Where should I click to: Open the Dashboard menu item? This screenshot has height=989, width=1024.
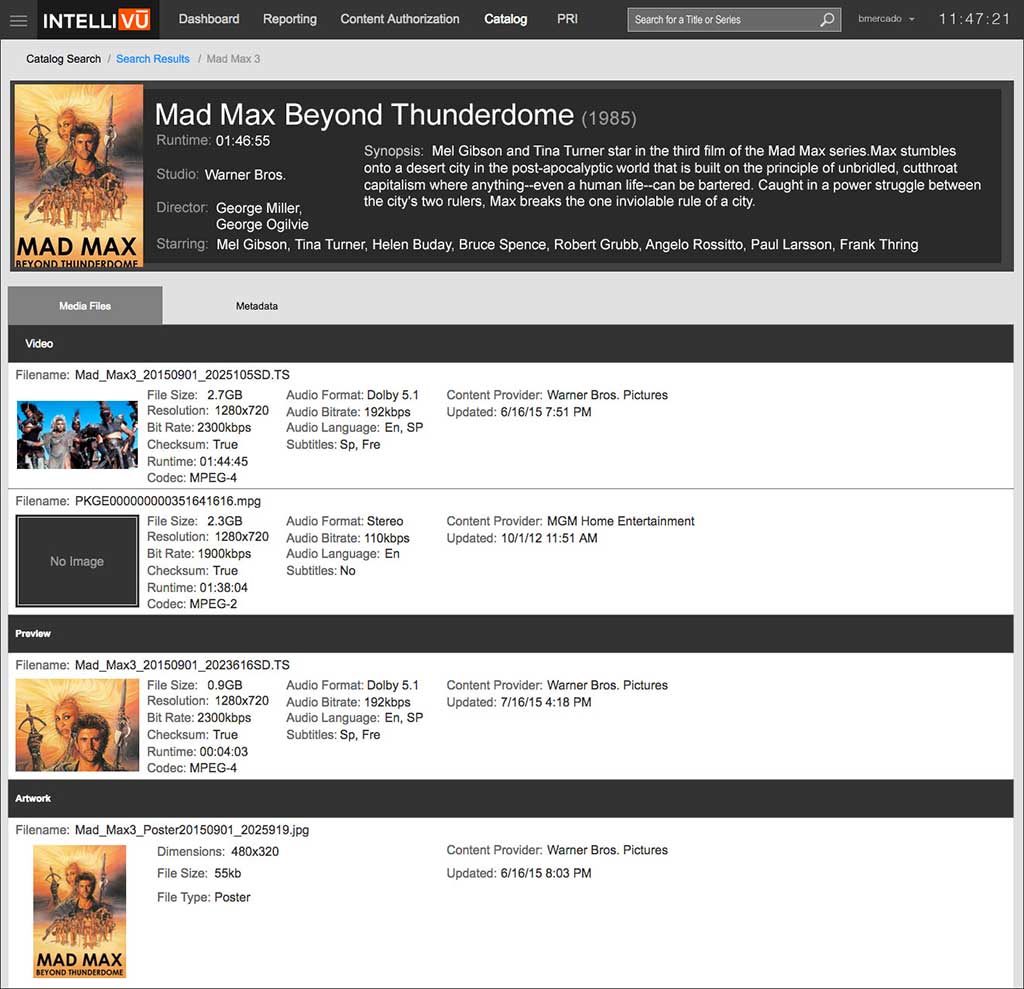point(208,19)
